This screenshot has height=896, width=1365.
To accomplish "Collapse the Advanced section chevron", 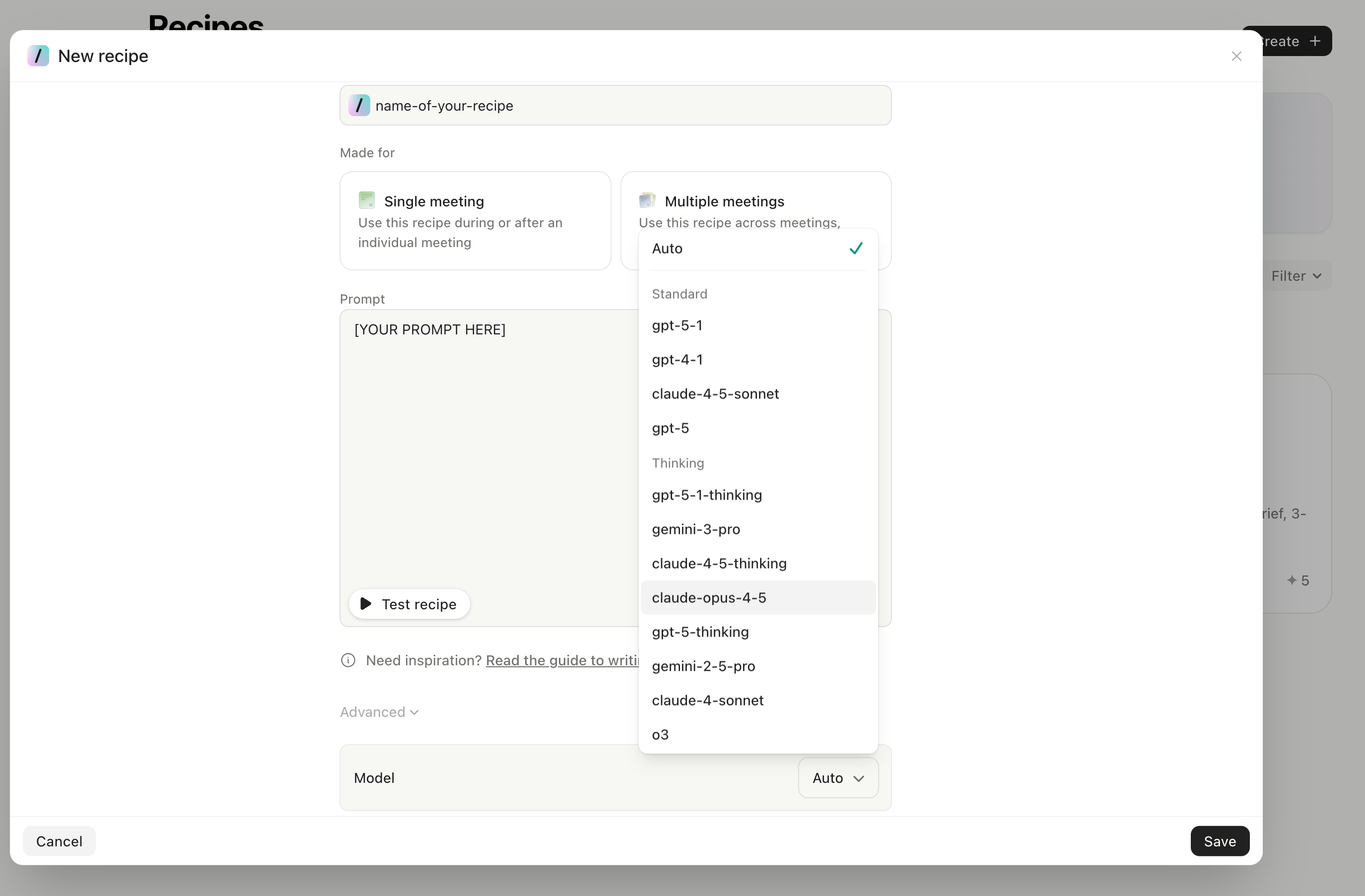I will pyautogui.click(x=414, y=712).
